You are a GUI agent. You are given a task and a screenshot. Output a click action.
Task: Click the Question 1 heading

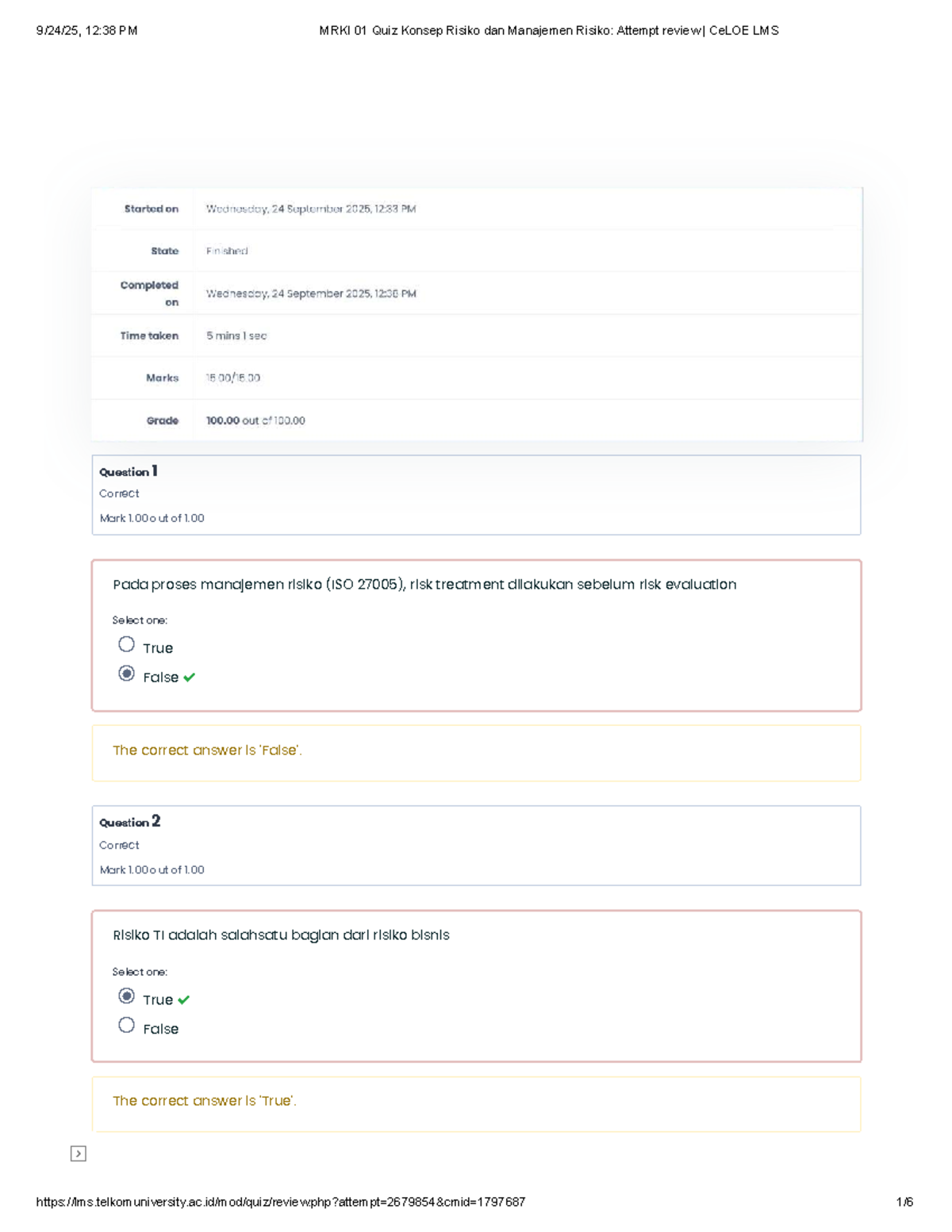click(x=129, y=471)
